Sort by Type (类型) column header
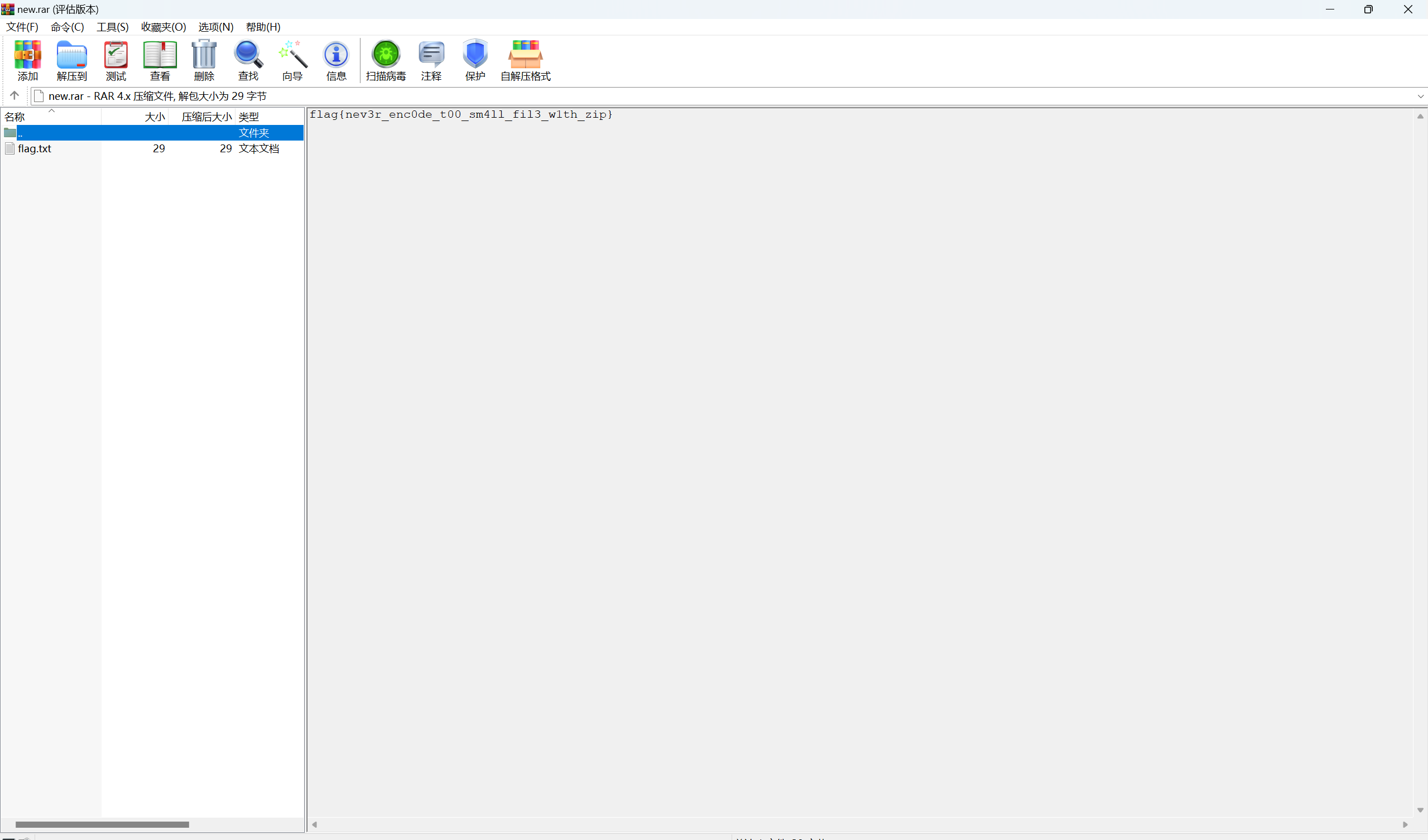This screenshot has width=1428, height=840. coord(270,117)
